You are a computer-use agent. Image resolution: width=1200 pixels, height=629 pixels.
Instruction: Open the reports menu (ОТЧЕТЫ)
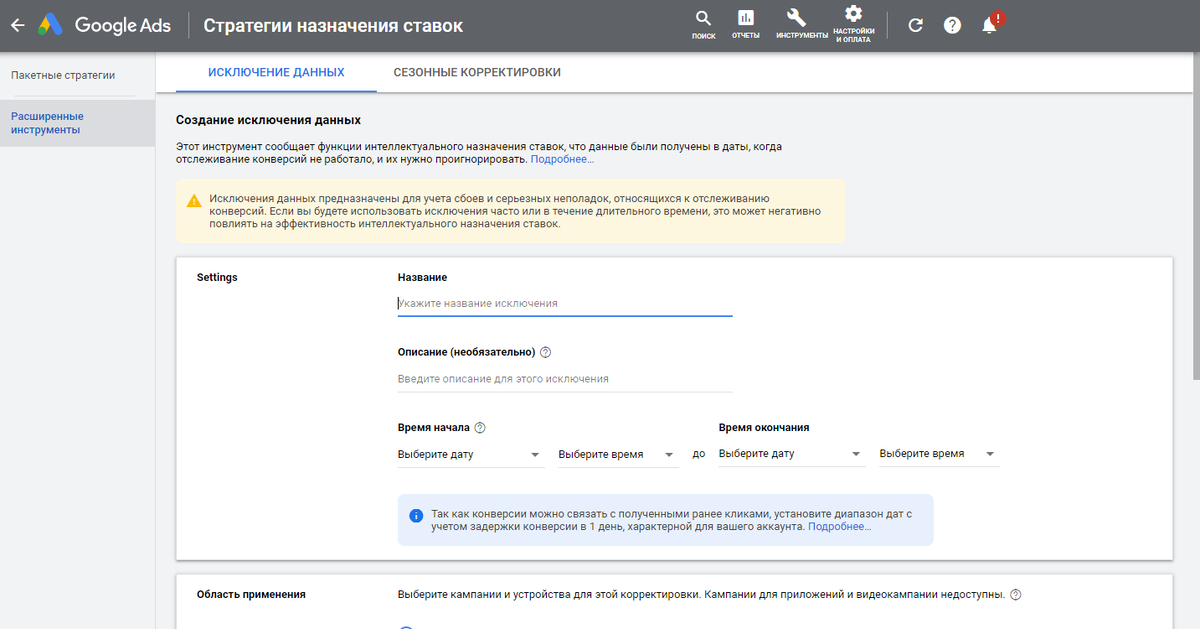point(745,24)
